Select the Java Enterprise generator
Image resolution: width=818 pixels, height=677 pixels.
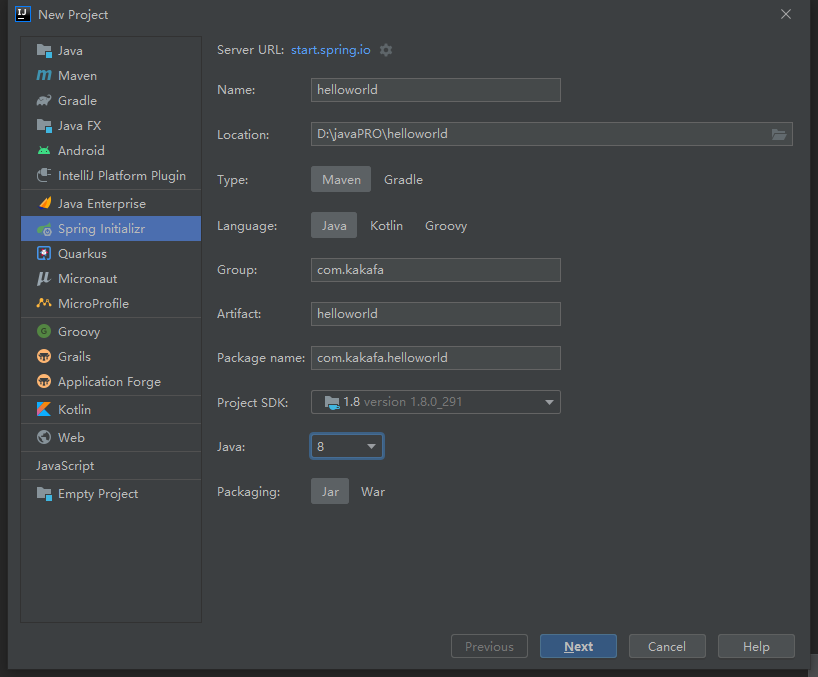click(x=111, y=203)
